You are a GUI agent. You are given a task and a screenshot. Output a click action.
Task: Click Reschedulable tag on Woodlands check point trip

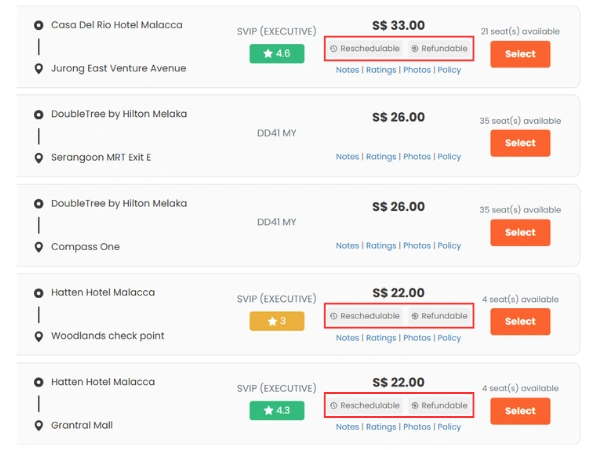pyautogui.click(x=364, y=316)
